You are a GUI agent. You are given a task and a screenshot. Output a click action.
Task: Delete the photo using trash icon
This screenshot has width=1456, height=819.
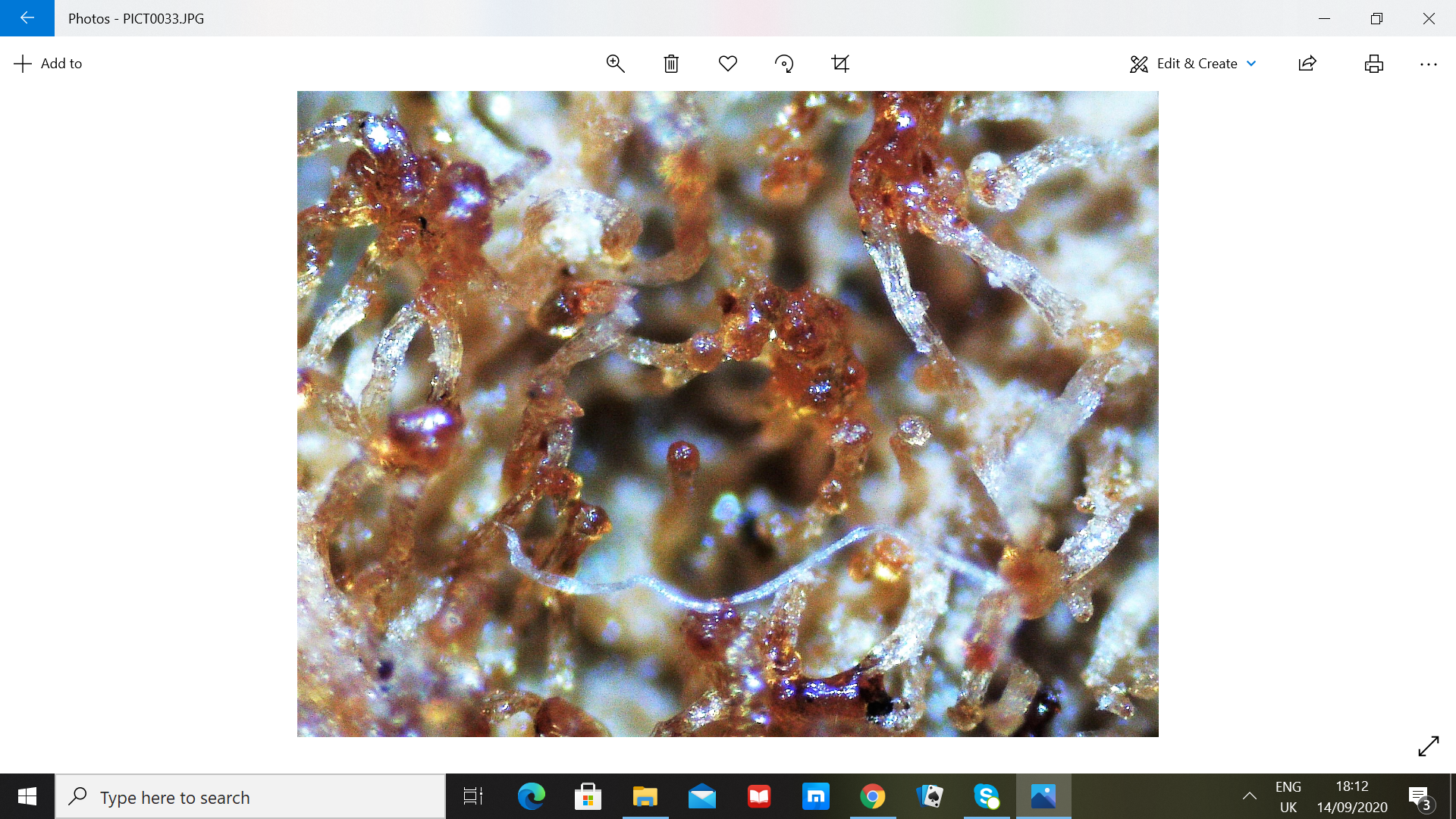point(671,64)
